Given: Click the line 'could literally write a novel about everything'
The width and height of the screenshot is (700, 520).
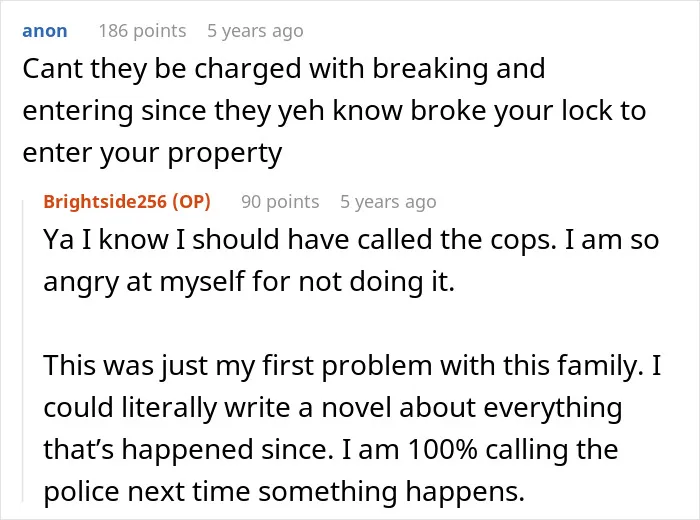Looking at the screenshot, I should tap(333, 408).
